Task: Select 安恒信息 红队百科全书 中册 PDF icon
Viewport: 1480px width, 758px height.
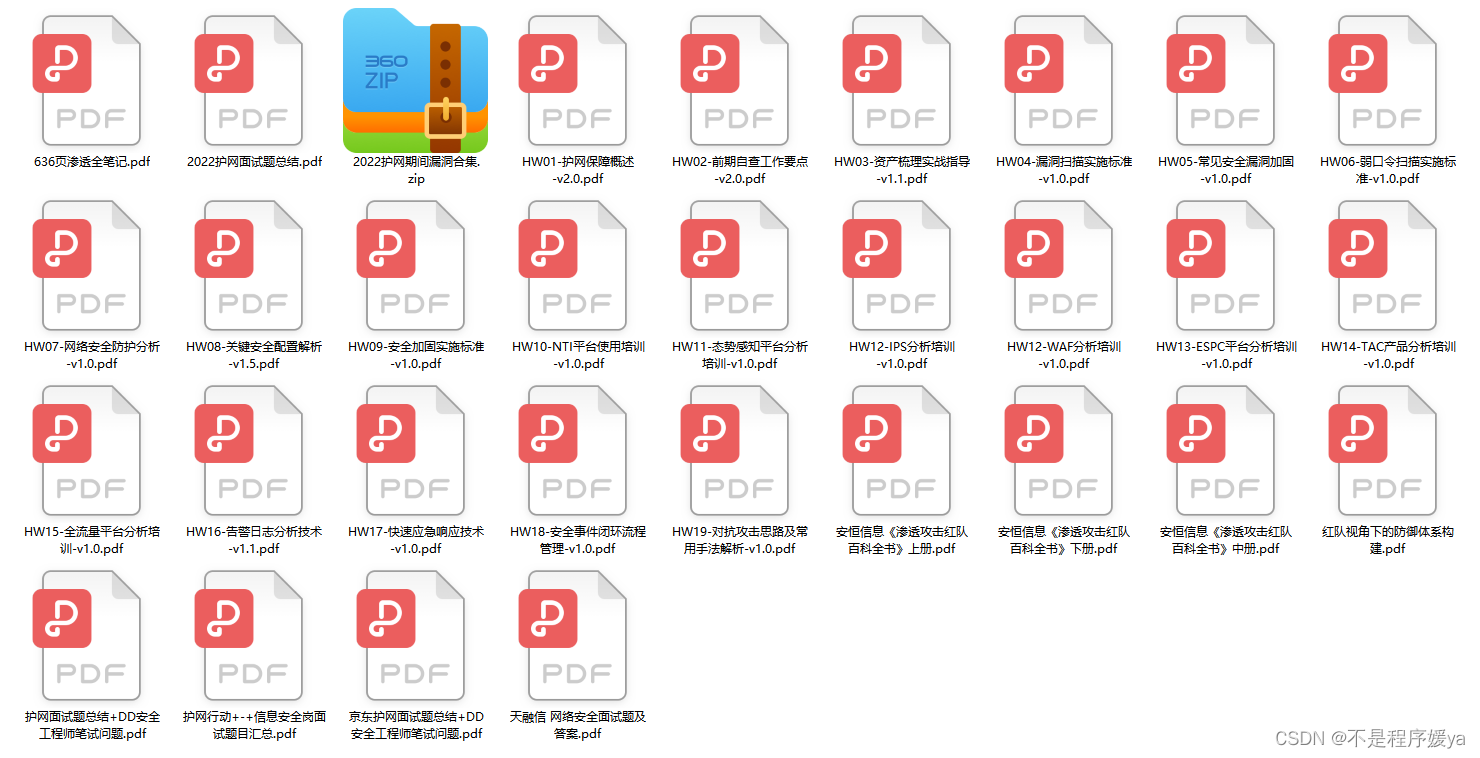Action: point(1220,450)
